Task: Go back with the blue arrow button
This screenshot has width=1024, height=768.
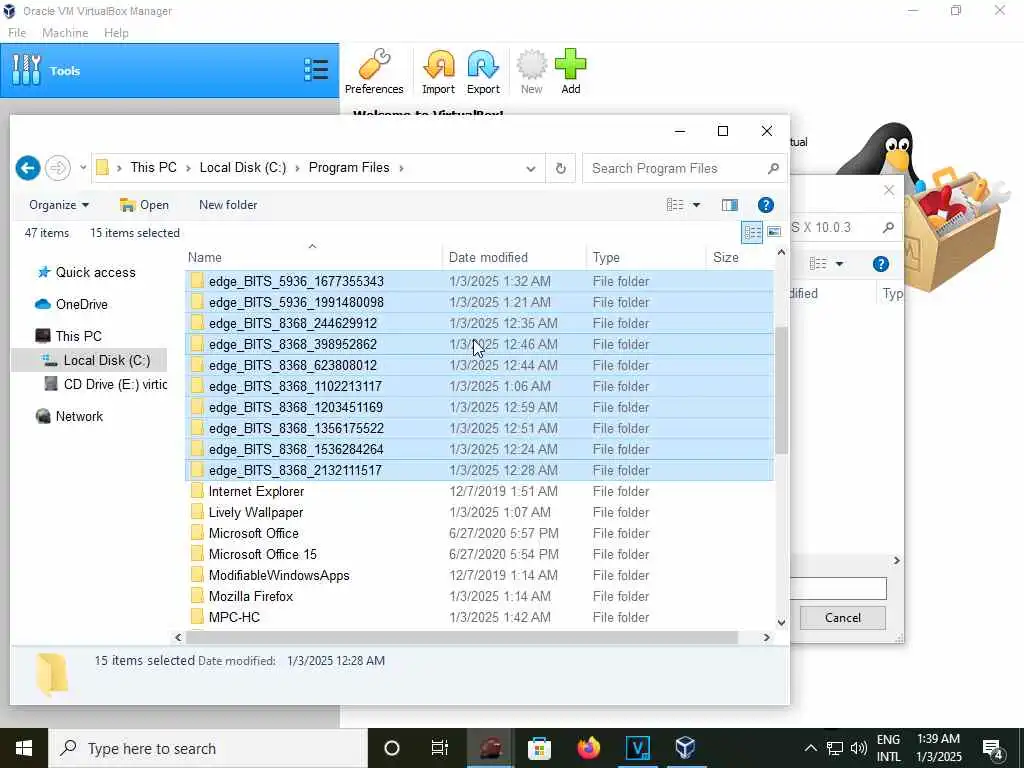Action: (28, 168)
